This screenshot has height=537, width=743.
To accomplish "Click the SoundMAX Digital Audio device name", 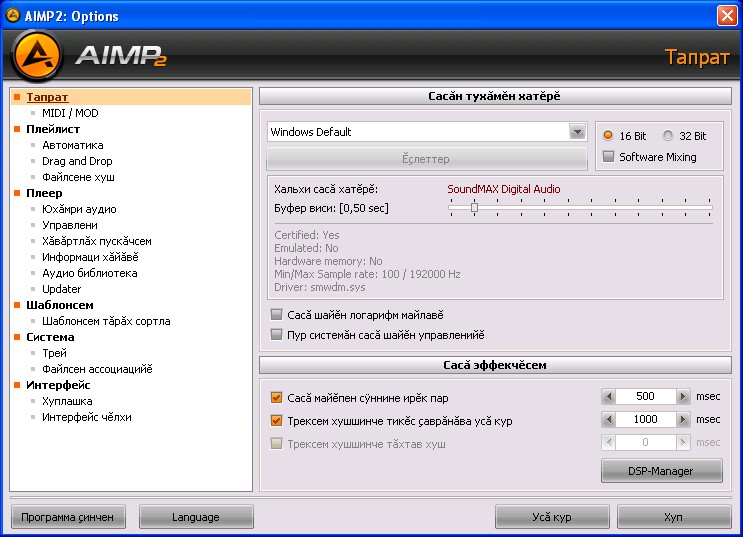I will point(504,189).
